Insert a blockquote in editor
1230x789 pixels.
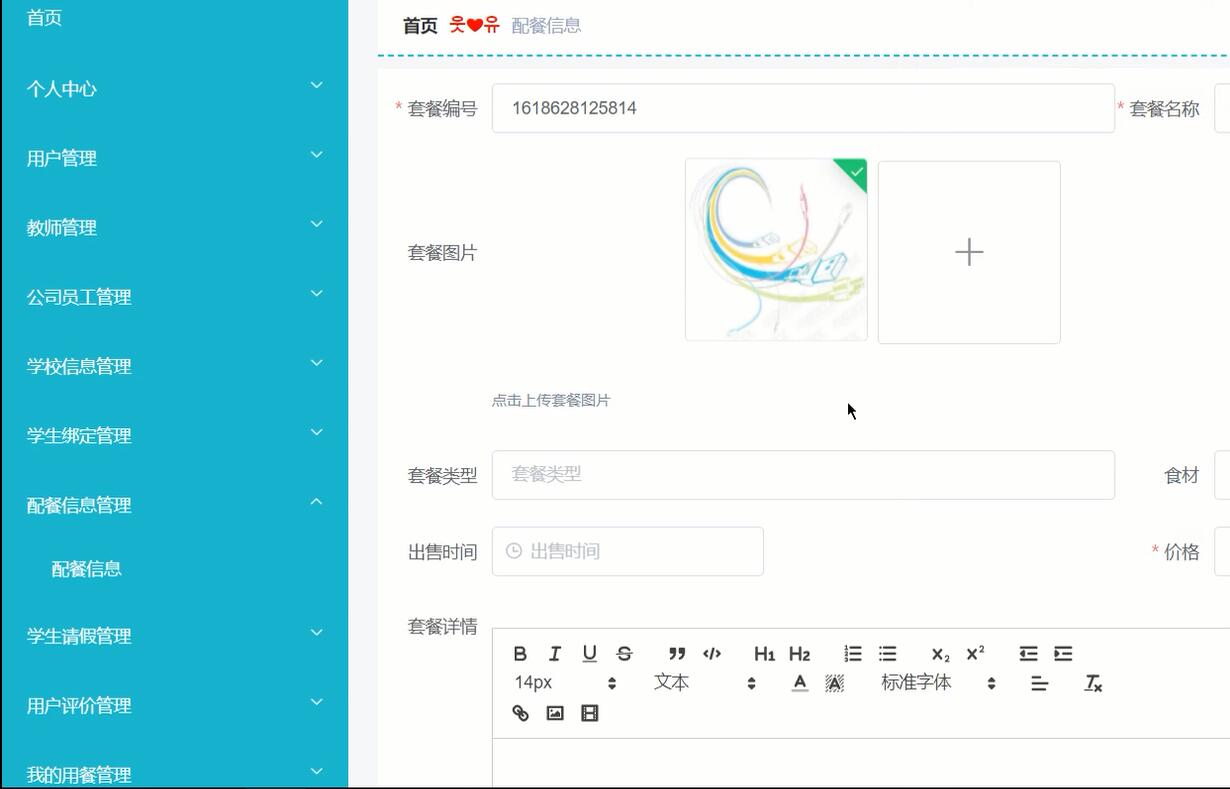click(x=677, y=654)
